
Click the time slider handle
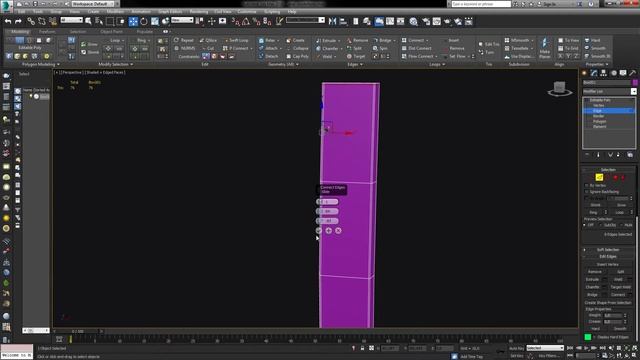pos(78,331)
